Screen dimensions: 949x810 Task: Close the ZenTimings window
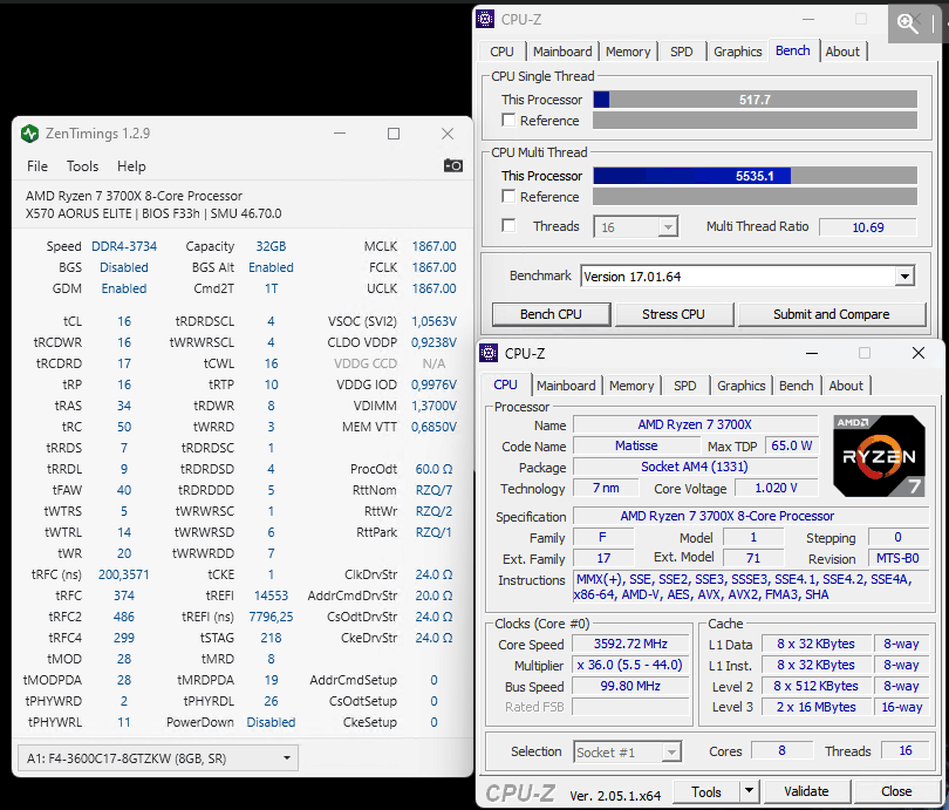(447, 133)
